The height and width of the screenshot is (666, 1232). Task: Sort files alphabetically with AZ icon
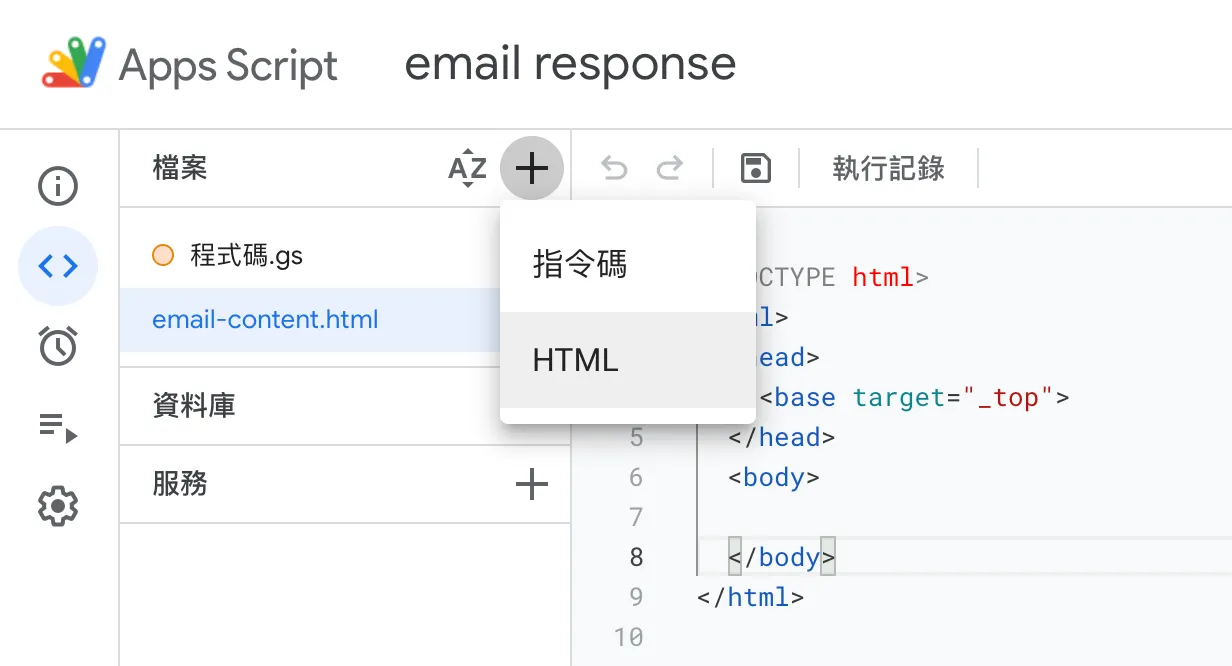467,168
